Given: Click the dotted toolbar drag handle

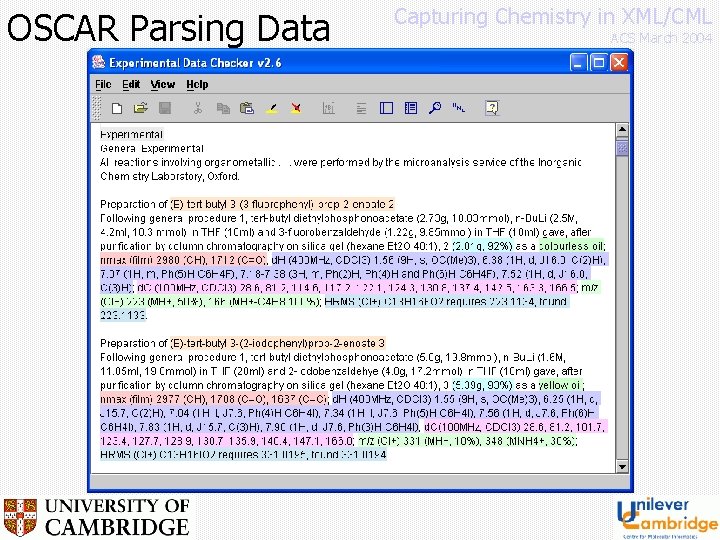Looking at the screenshot, I should [x=96, y=108].
